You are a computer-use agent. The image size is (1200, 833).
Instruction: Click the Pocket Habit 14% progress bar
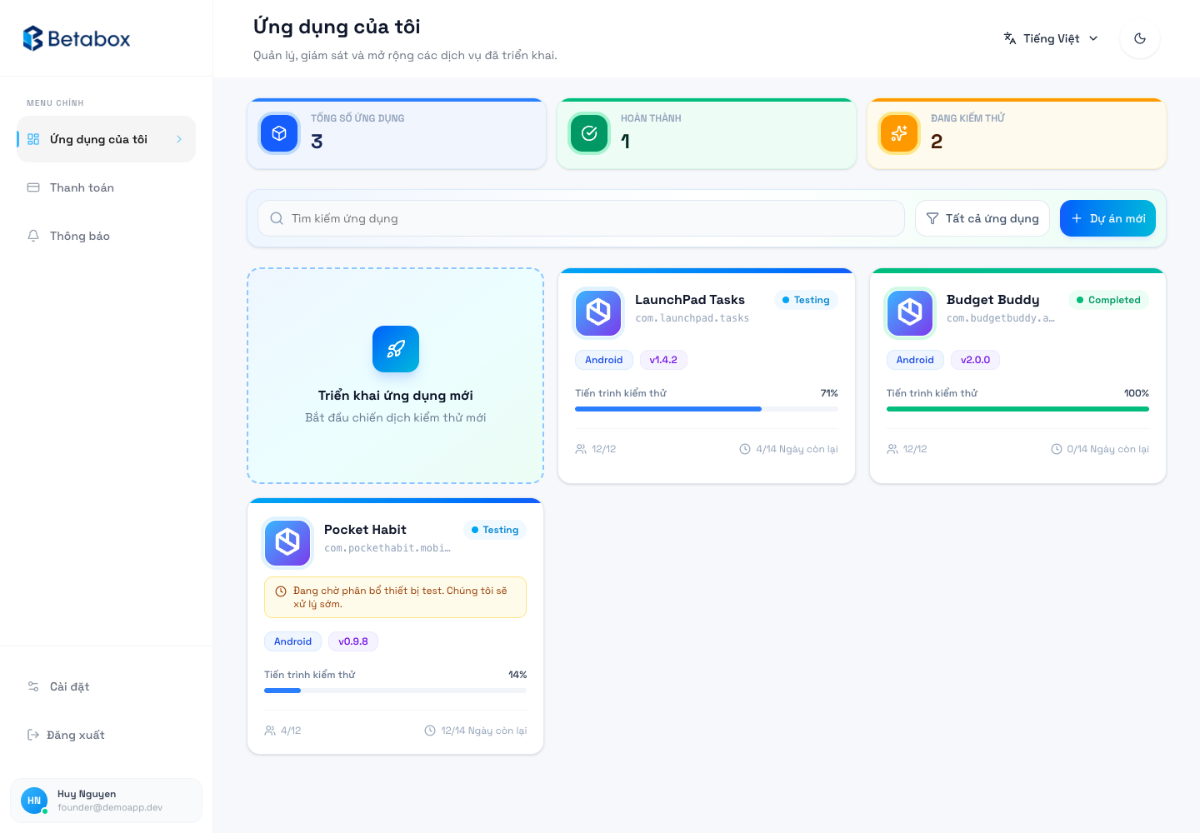[395, 690]
